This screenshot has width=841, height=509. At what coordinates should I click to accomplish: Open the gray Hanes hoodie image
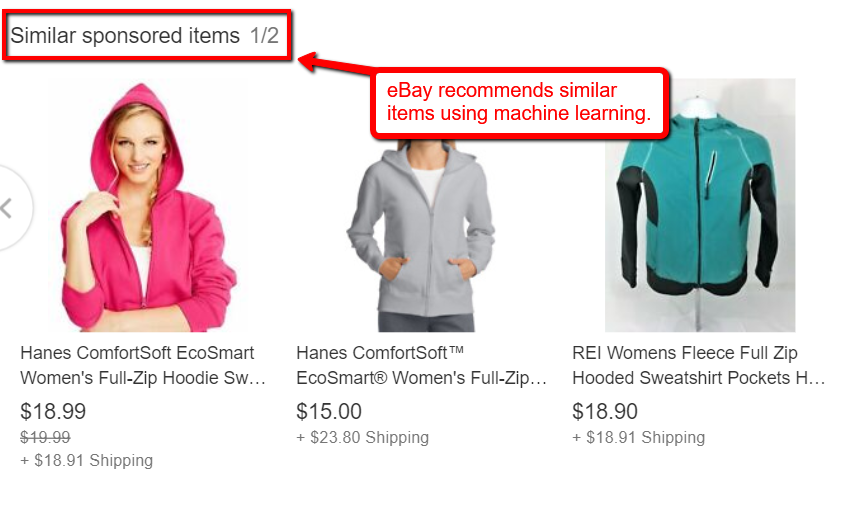(421, 236)
